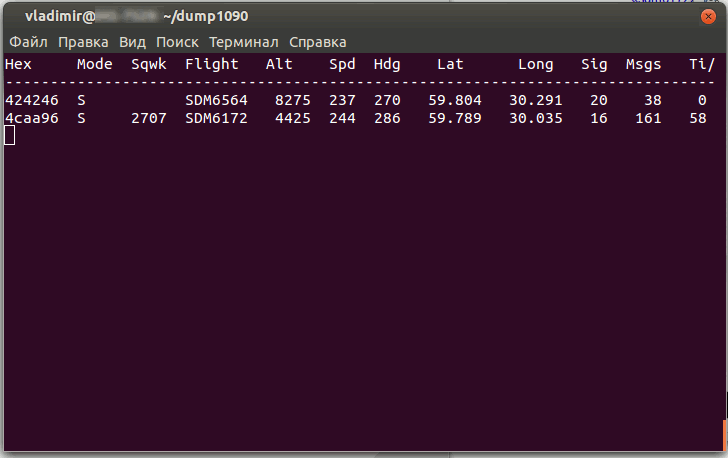728x458 pixels.
Task: Select flight SDM6172 text
Action: click(x=216, y=118)
